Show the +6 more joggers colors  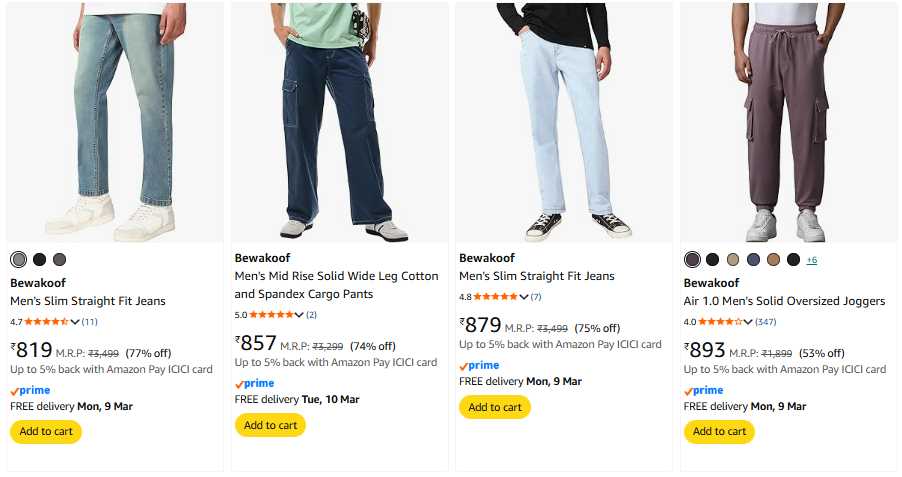tap(812, 260)
